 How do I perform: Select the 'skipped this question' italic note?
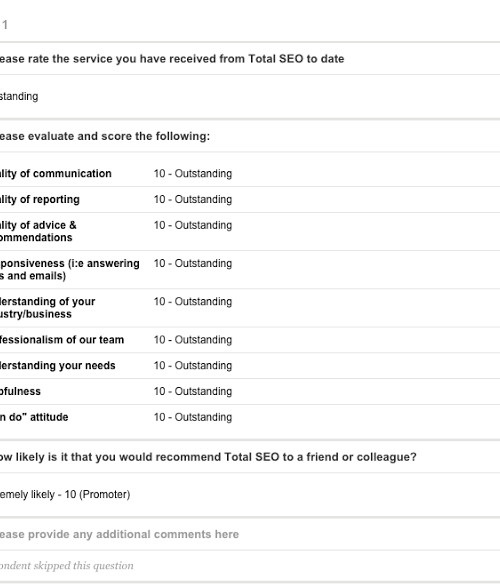[x=67, y=566]
